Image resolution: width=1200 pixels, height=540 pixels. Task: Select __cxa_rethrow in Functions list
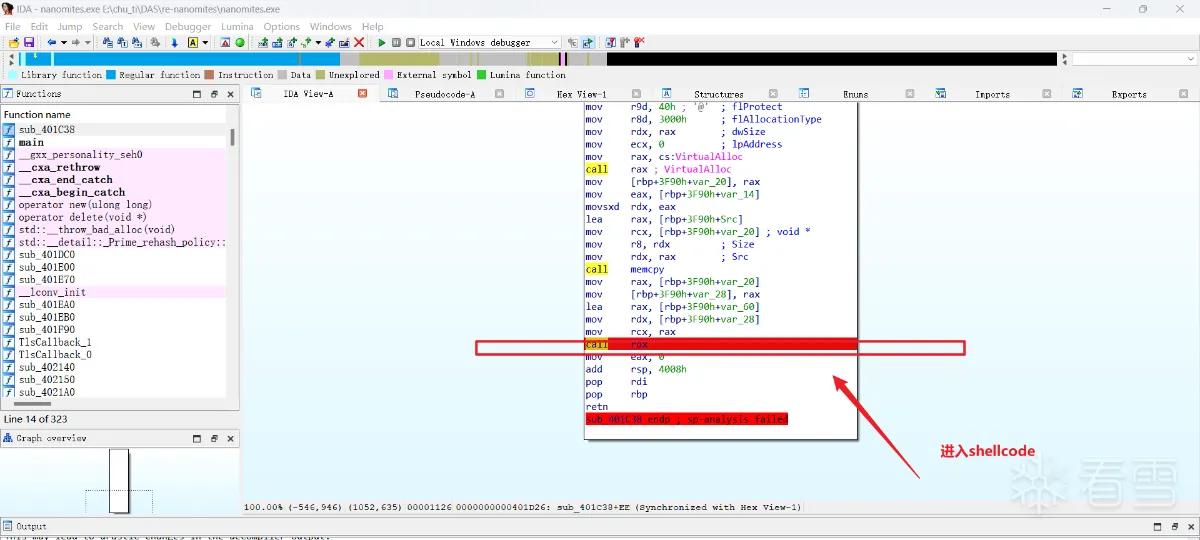coord(114,167)
